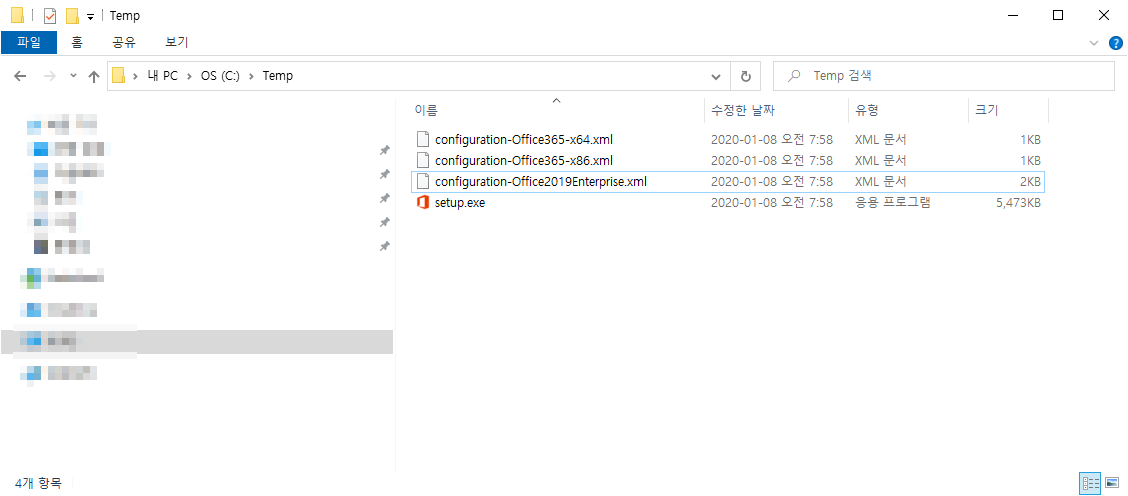Select Temp in address breadcrumb

pos(278,76)
